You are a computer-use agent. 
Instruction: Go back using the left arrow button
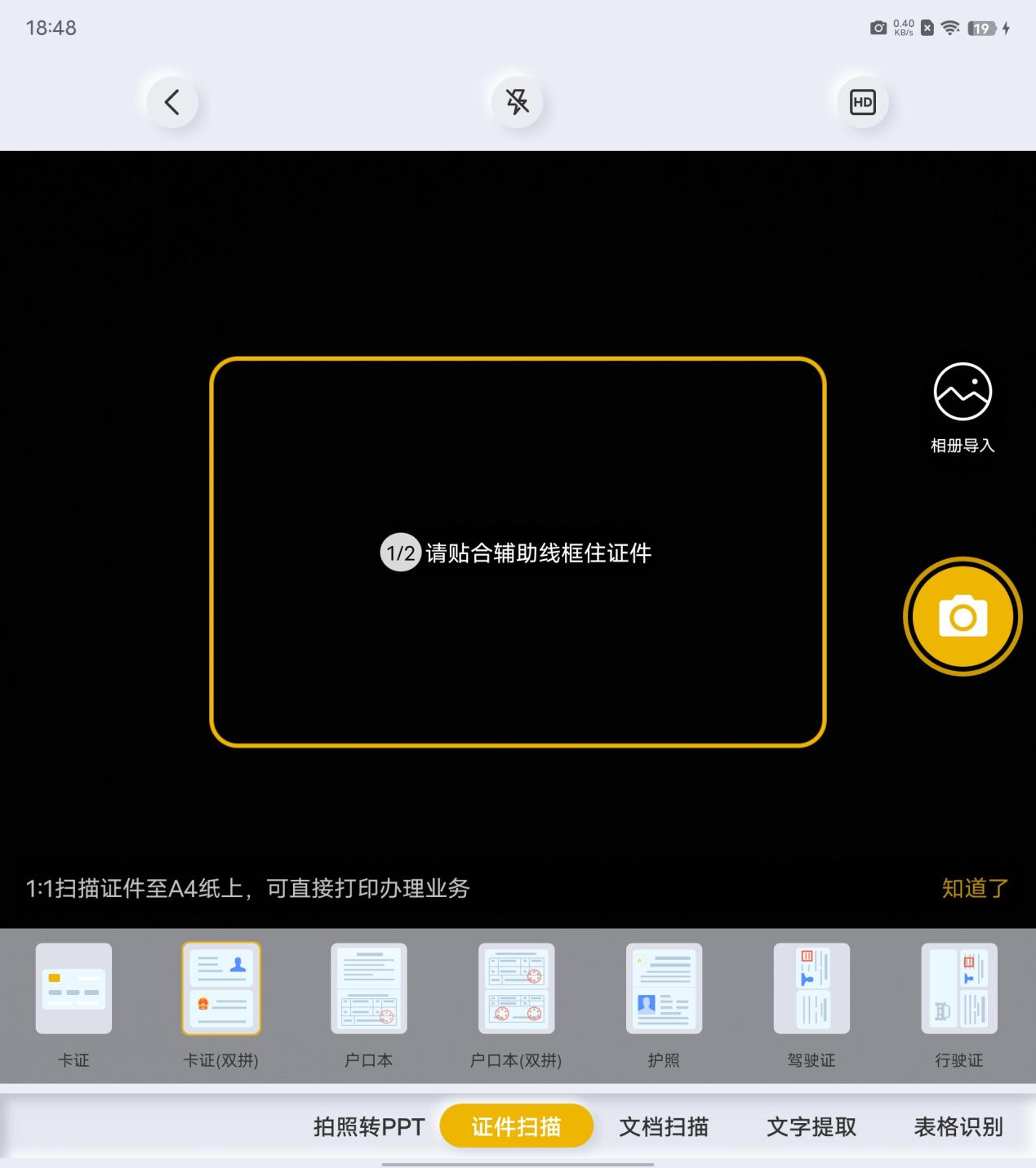point(172,102)
